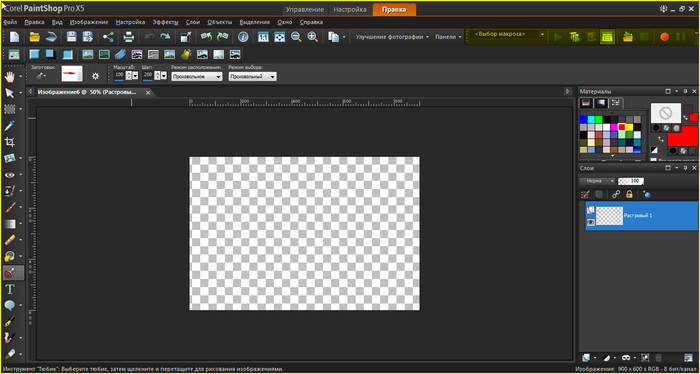Expand the Scale value dropdown arrow
The width and height of the screenshot is (700, 374).
click(x=135, y=76)
